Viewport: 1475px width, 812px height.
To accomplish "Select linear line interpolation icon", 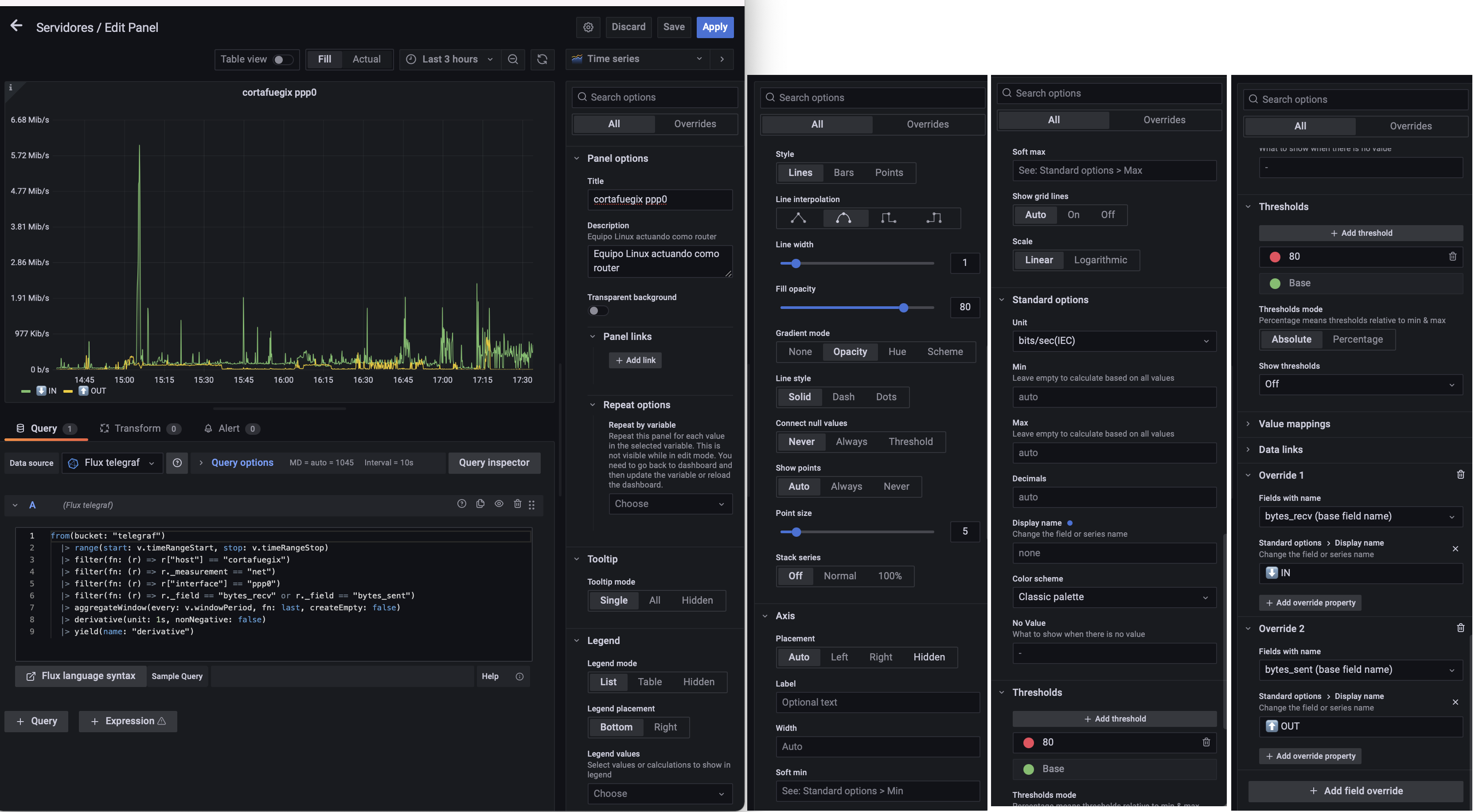I will tap(798, 218).
